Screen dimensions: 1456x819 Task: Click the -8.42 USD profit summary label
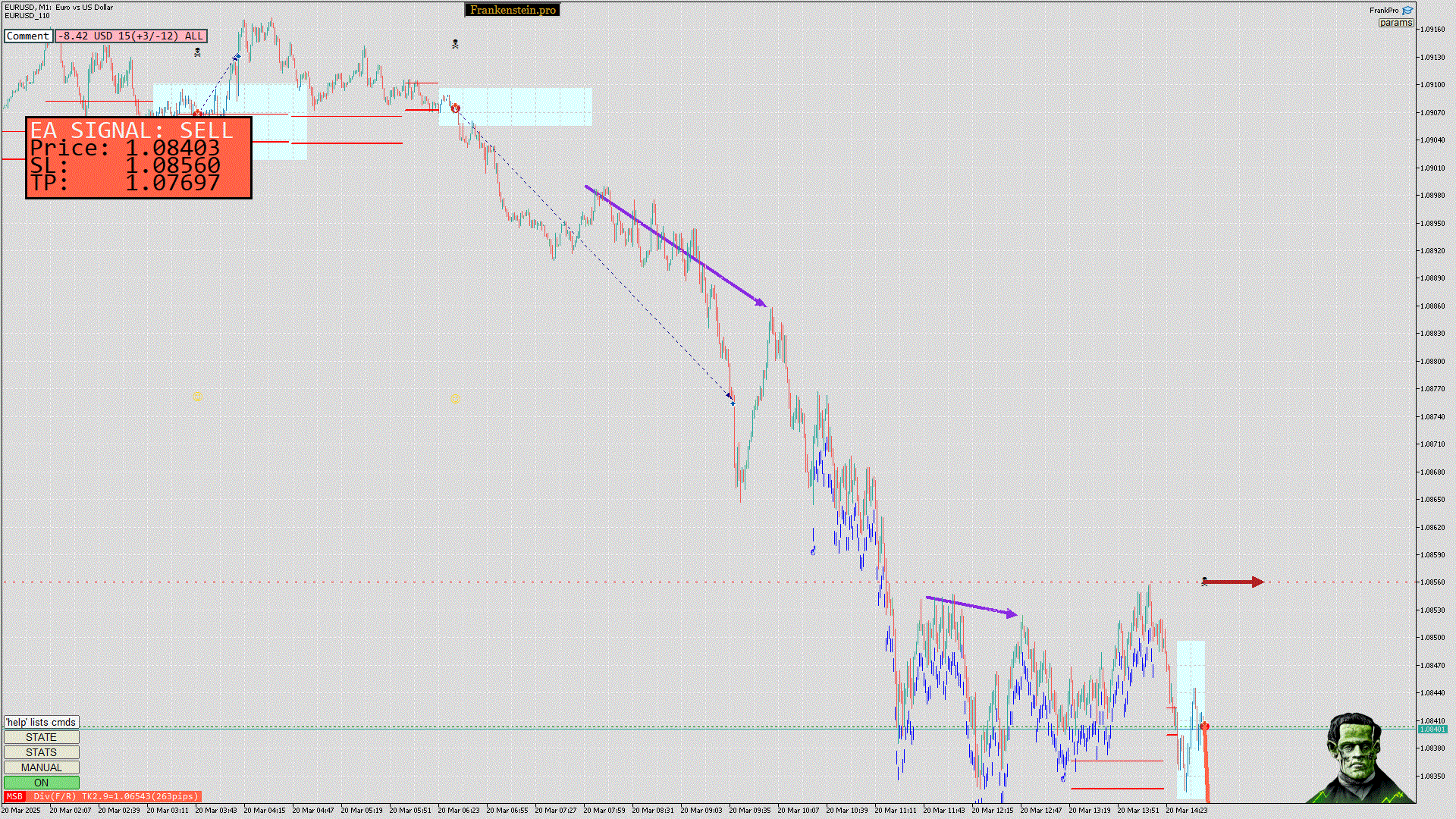pyautogui.click(x=130, y=36)
